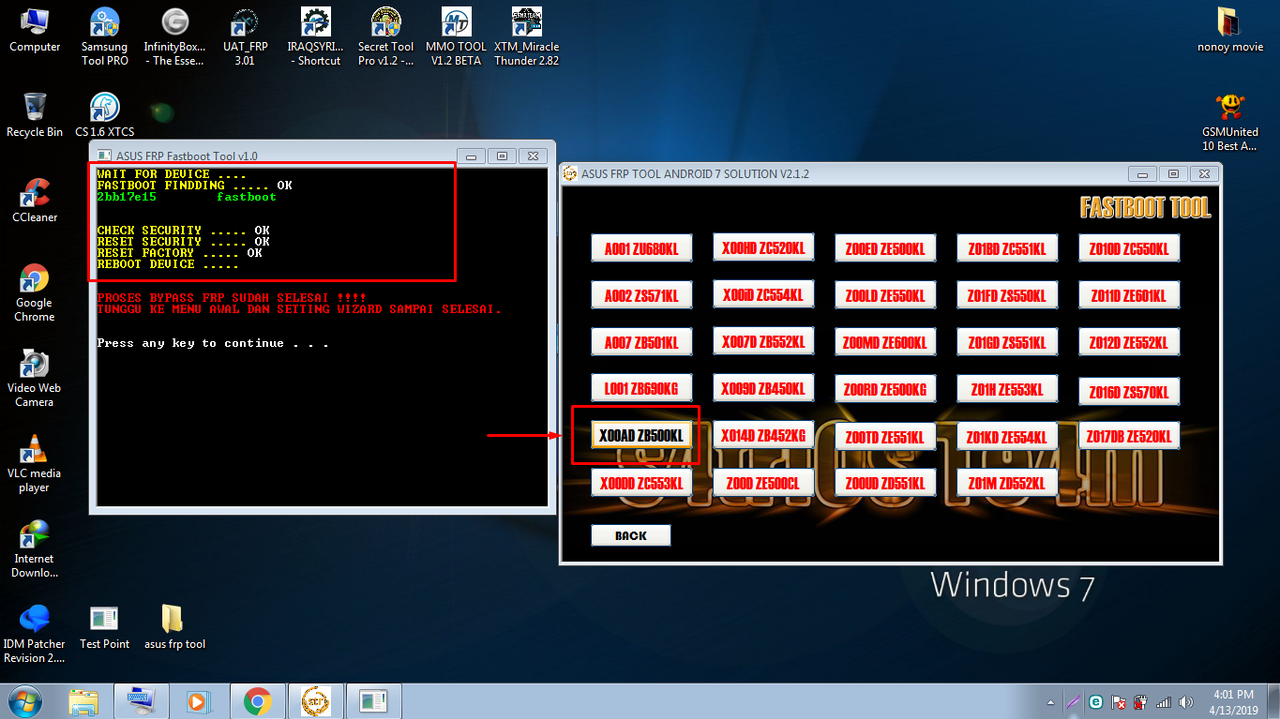Show hidden system tray icons
The width and height of the screenshot is (1280, 719).
tap(1050, 702)
